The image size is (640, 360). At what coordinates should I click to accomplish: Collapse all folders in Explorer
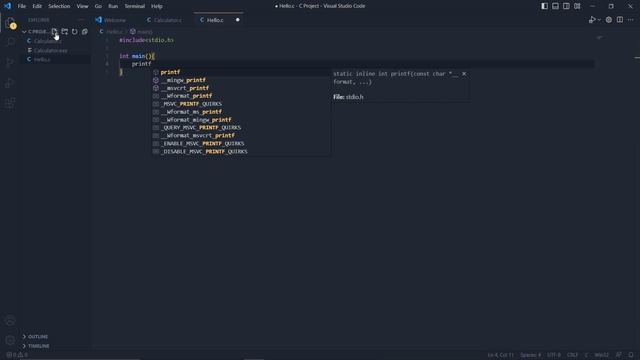(84, 31)
